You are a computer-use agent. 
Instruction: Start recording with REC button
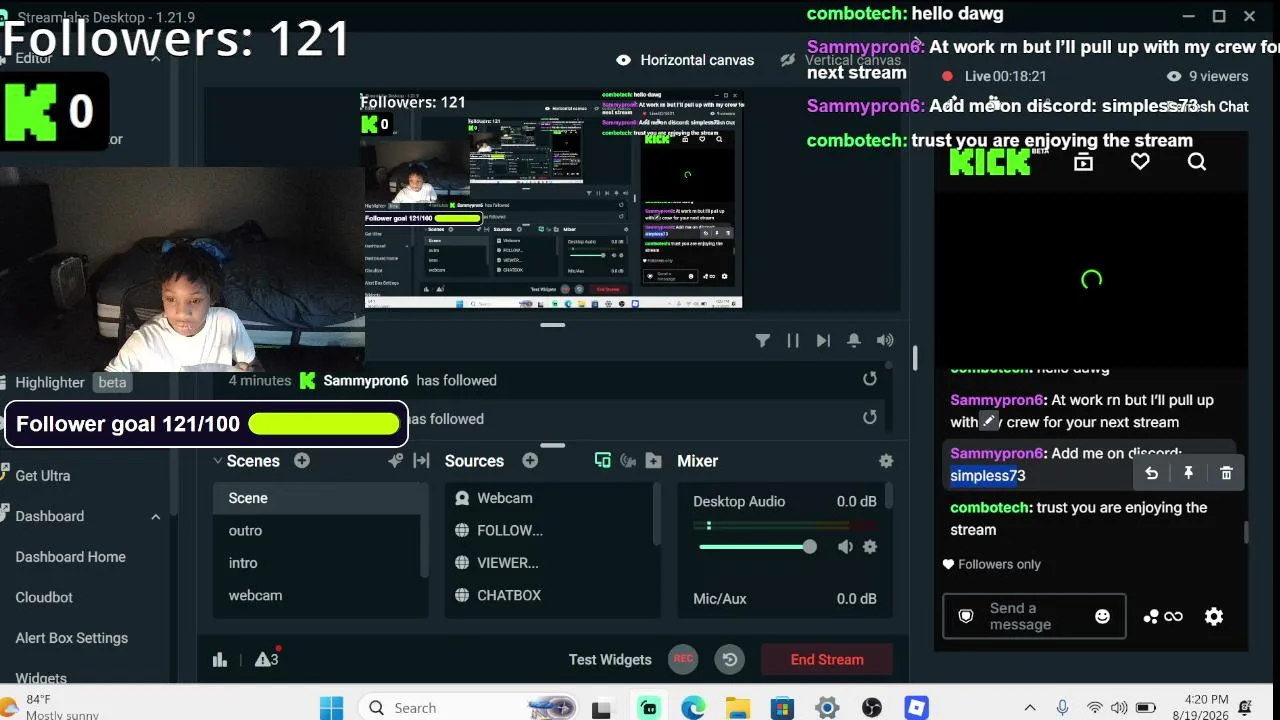click(683, 659)
